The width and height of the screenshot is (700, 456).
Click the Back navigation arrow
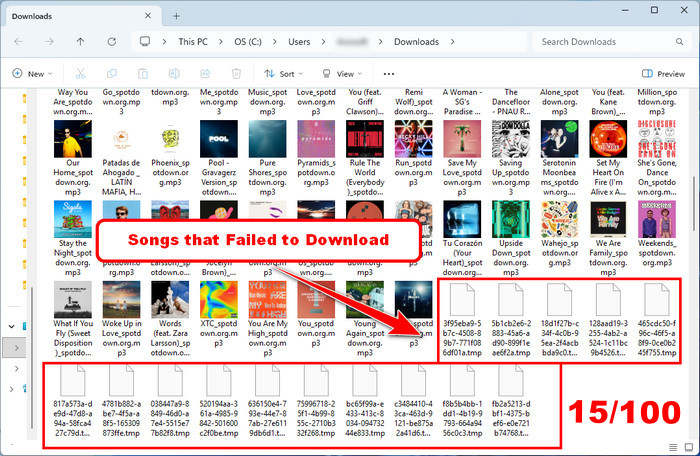(18, 42)
